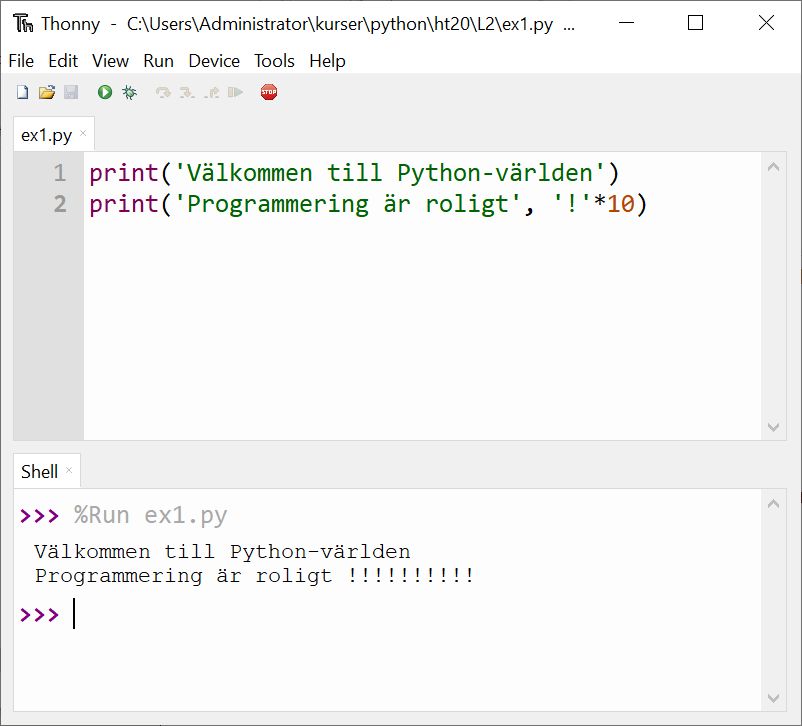Screen dimensions: 802x726
Task: Click the editor scrollbar down arrow
Action: coord(774,427)
